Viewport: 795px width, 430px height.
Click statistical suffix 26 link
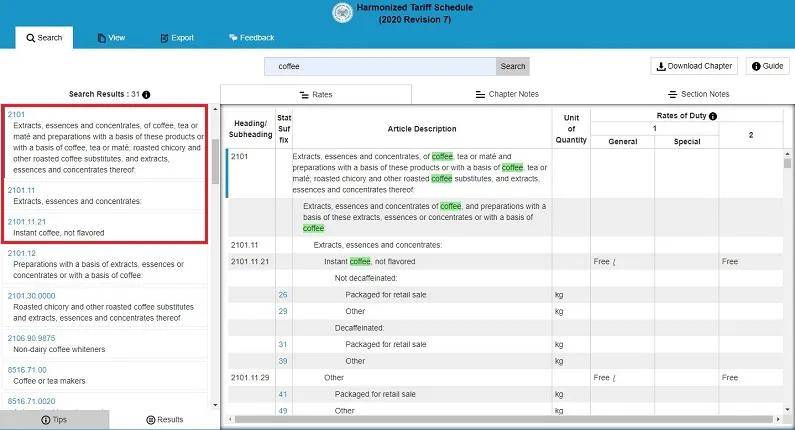pos(283,295)
